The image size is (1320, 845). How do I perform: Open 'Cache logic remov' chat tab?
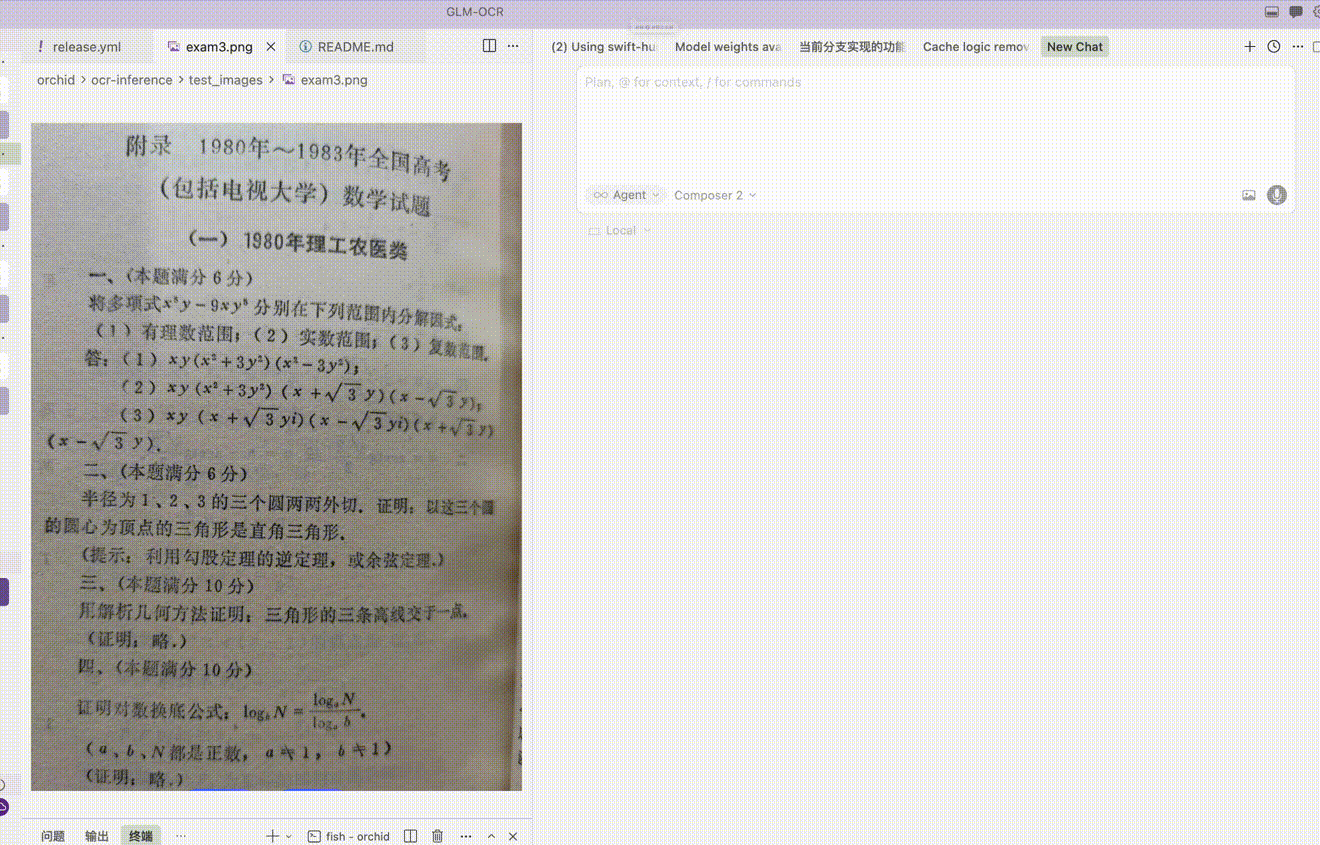[x=976, y=46]
